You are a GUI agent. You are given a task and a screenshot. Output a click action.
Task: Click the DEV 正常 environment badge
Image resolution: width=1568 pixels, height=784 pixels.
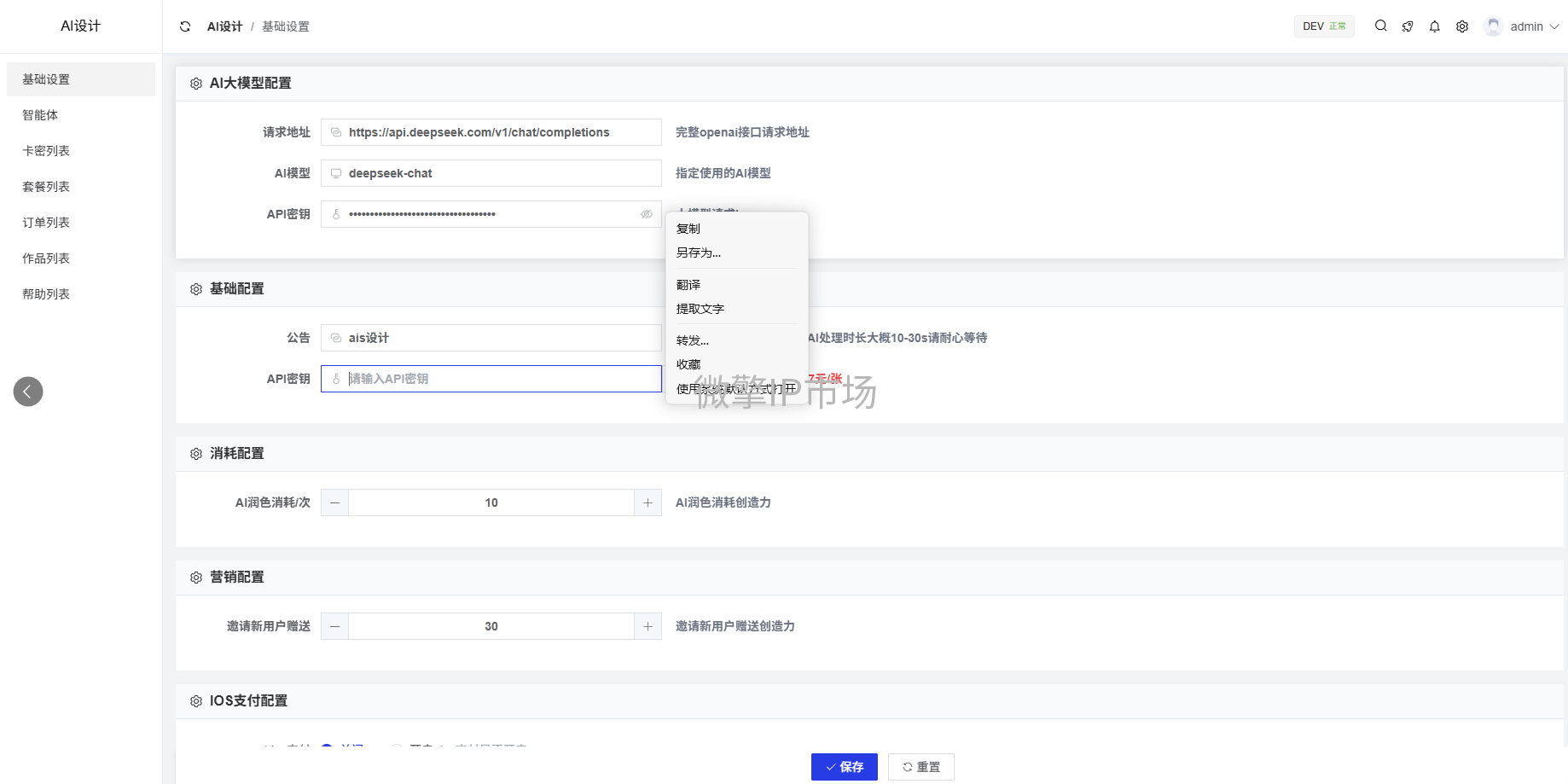tap(1324, 26)
